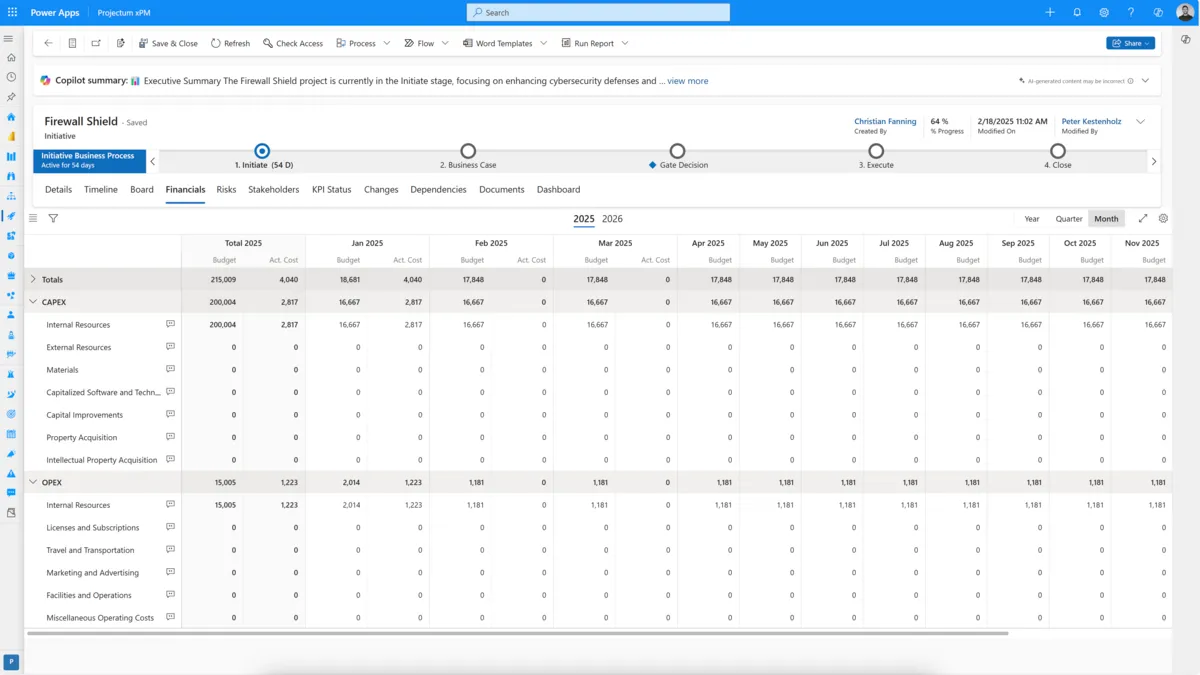Click the Share button
This screenshot has width=1200, height=675.
(x=1130, y=43)
